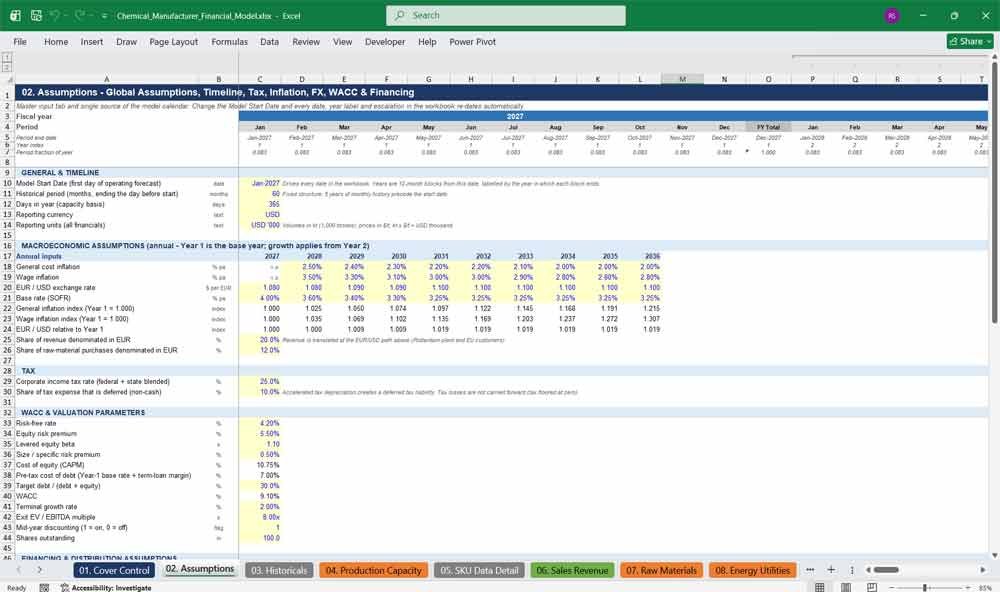Open the Help ribbon tab
Image resolution: width=1000 pixels, height=592 pixels.
(x=427, y=41)
